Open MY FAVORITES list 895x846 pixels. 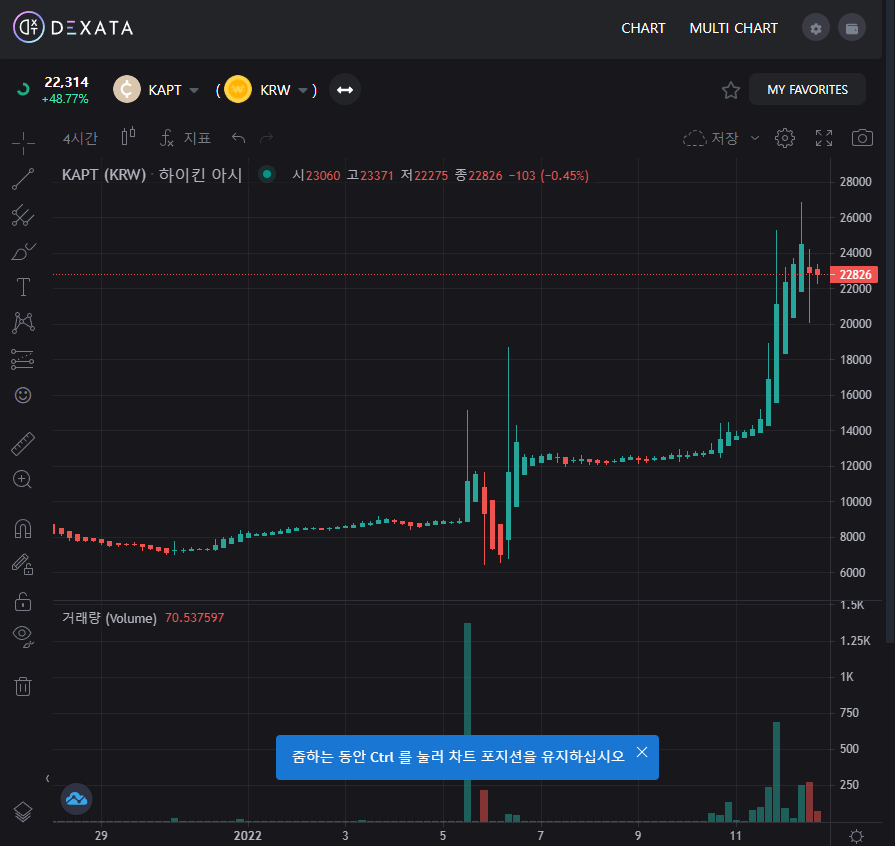(807, 90)
